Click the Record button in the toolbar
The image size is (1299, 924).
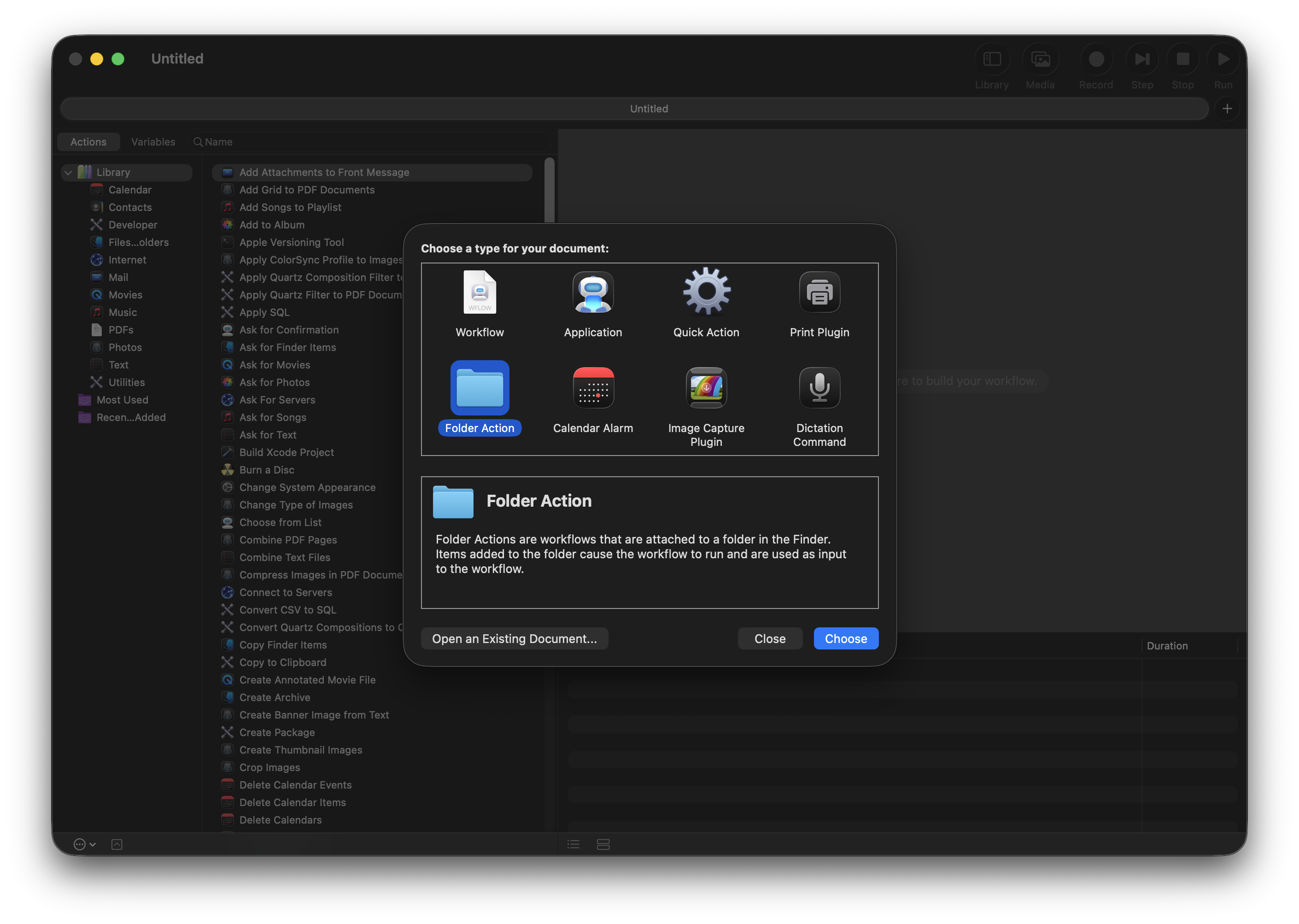point(1095,59)
